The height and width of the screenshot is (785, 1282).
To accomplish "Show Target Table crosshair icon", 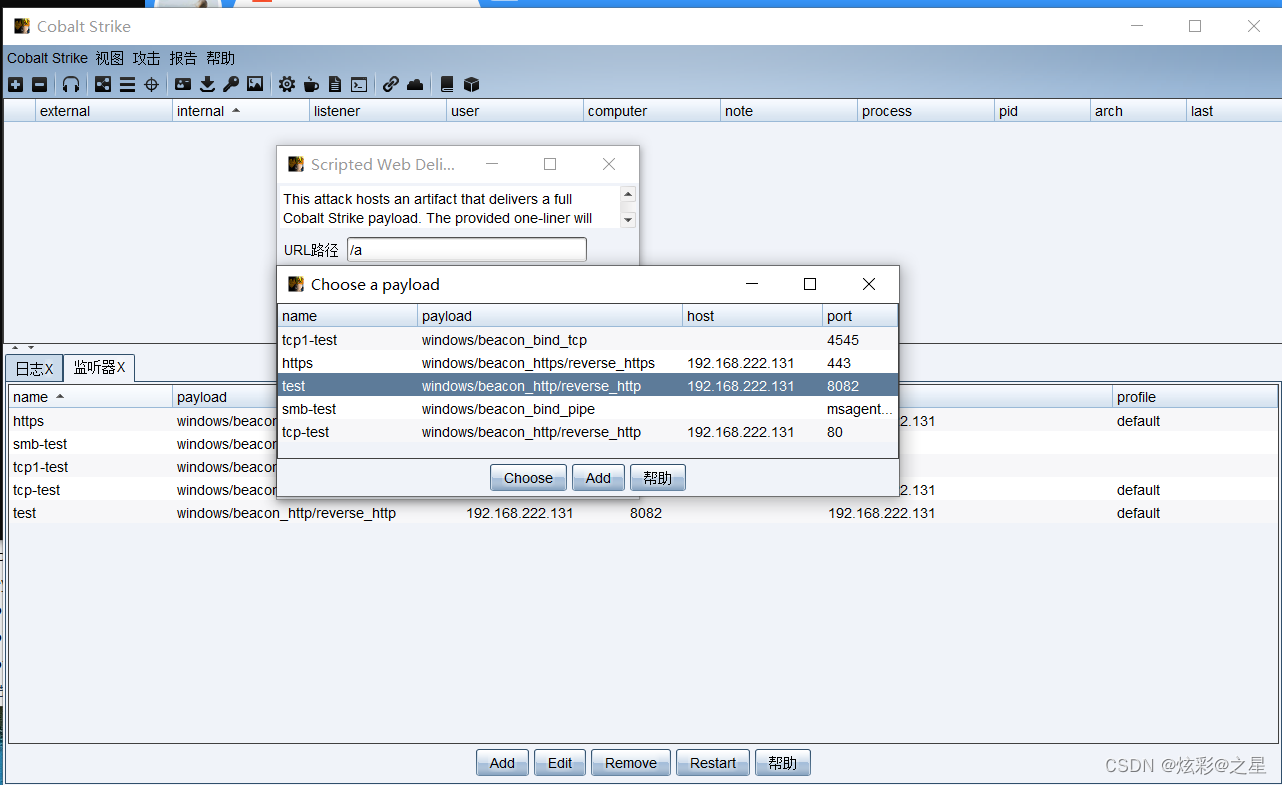I will click(151, 85).
